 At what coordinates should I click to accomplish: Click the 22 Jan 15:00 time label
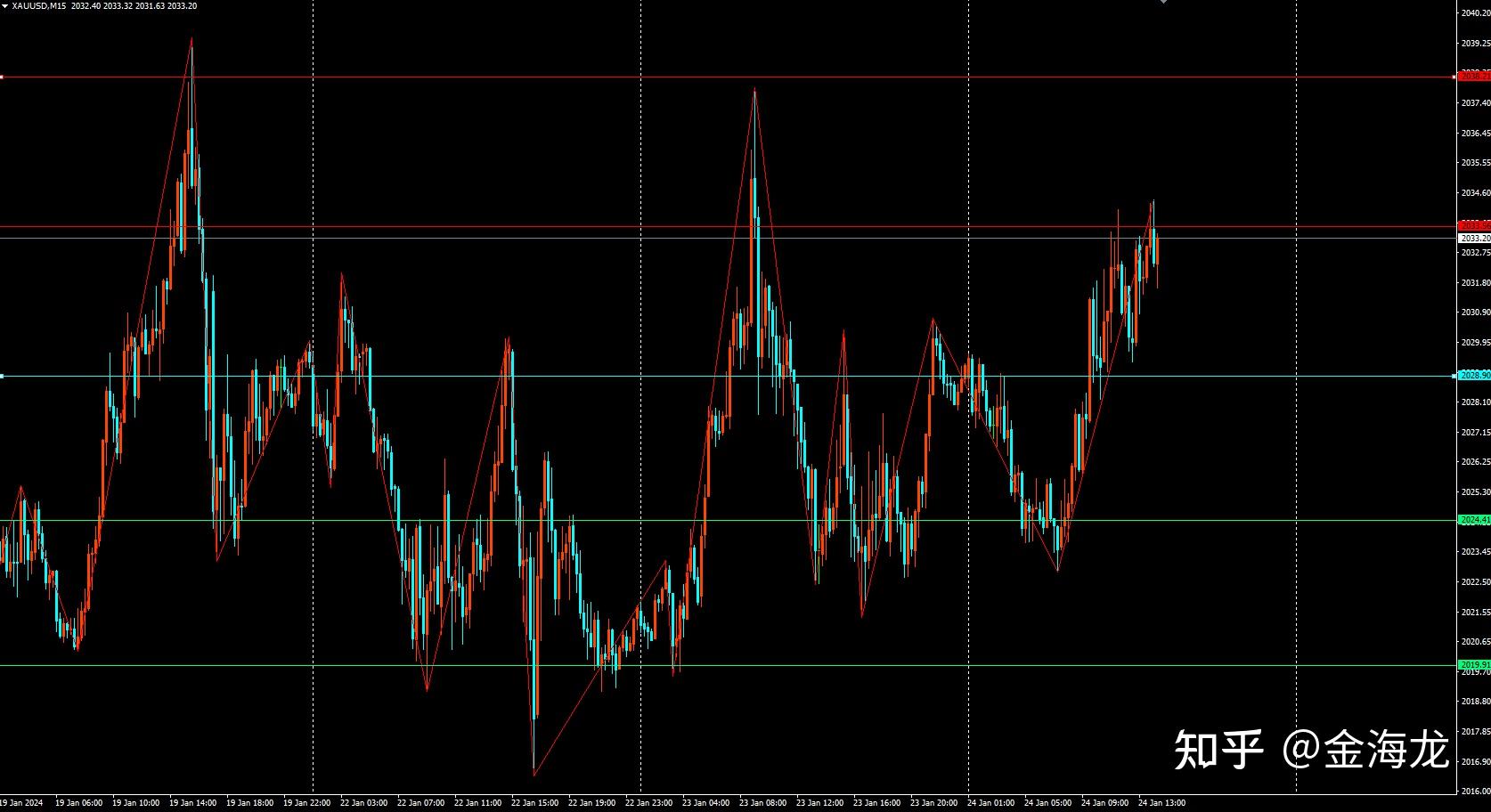[x=534, y=803]
